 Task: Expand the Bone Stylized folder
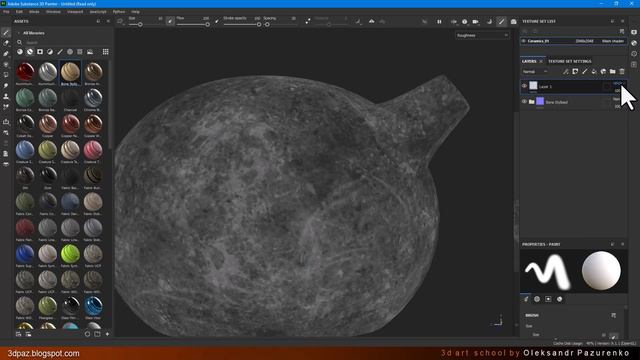tap(531, 102)
